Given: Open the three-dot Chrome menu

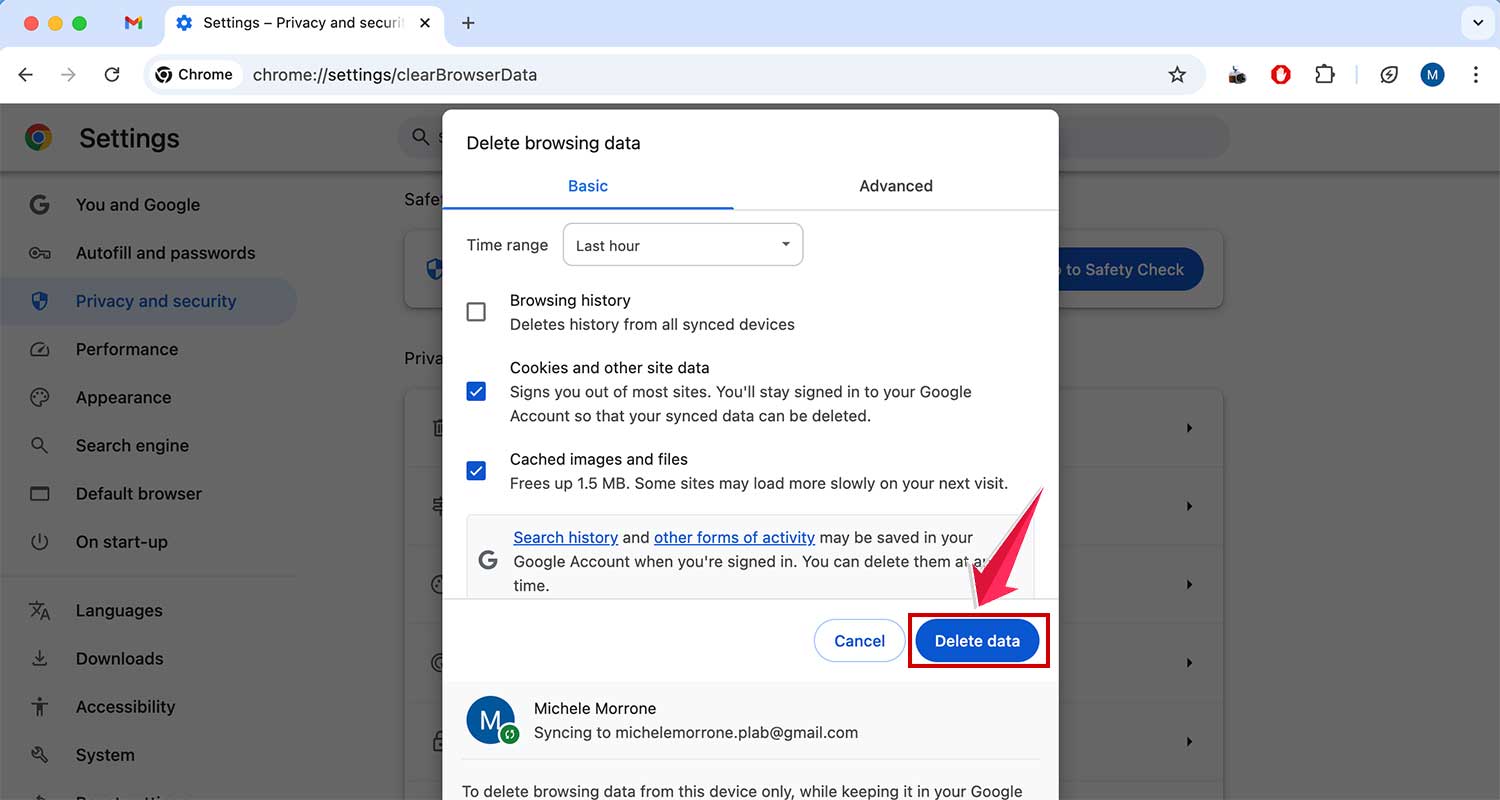Looking at the screenshot, I should 1476,74.
